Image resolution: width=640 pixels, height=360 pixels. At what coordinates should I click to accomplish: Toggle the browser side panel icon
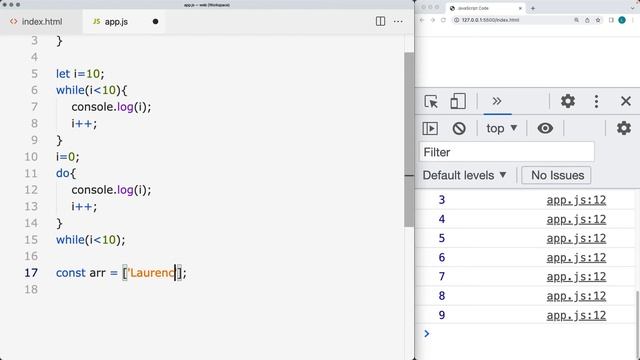(611, 20)
